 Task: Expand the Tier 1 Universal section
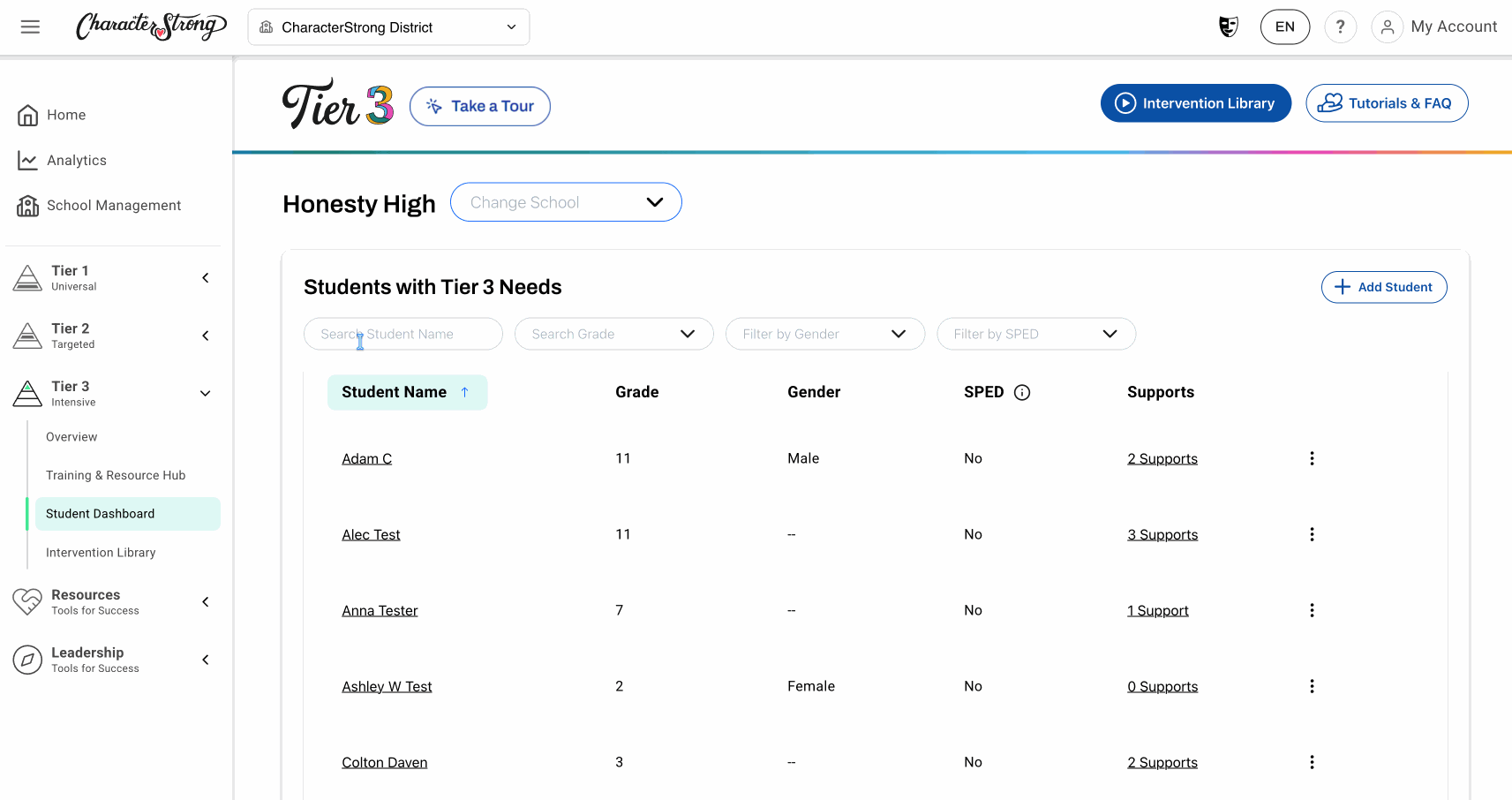[206, 278]
